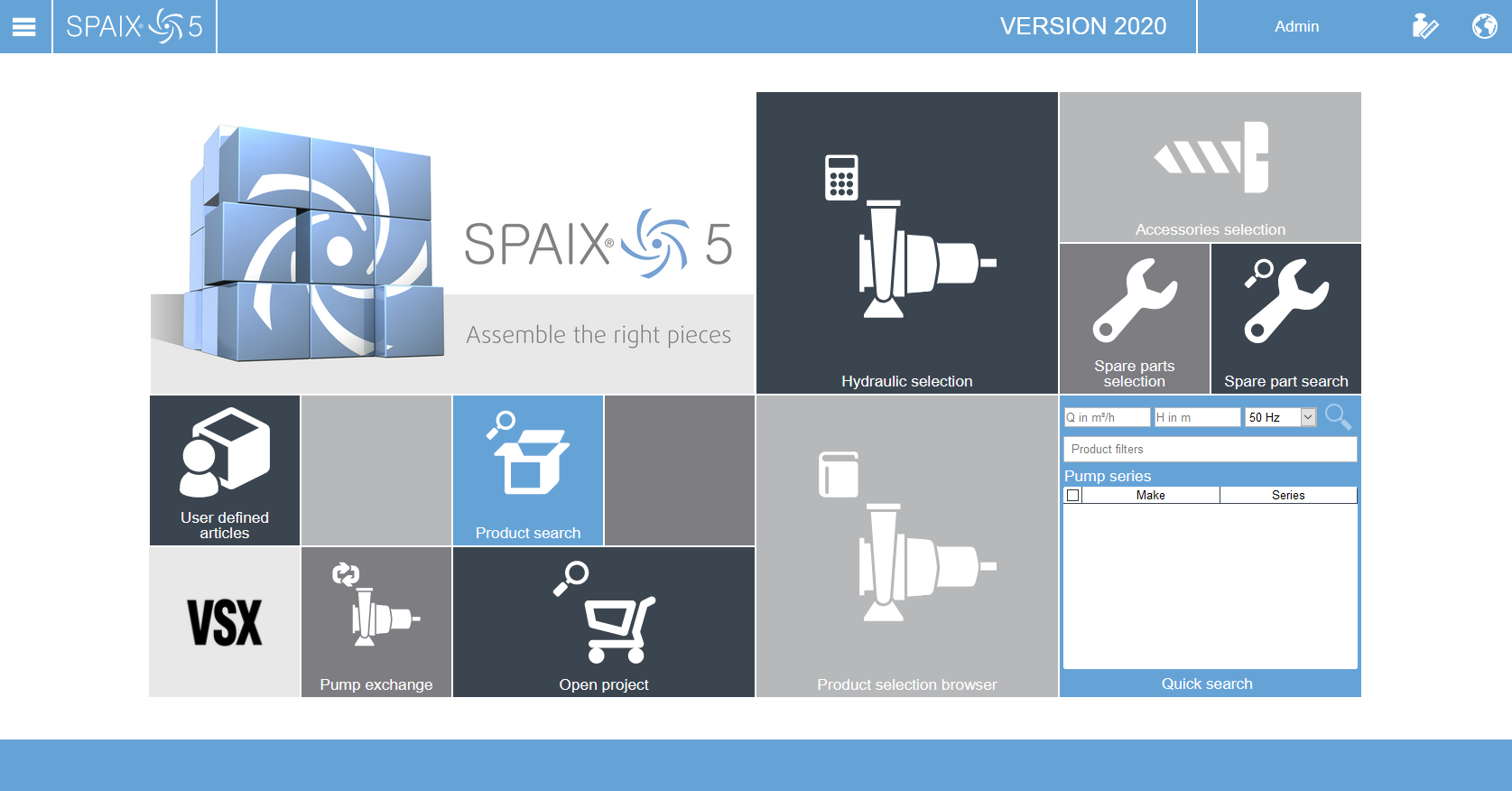
Task: Open the globe language selector
Action: click(x=1484, y=27)
